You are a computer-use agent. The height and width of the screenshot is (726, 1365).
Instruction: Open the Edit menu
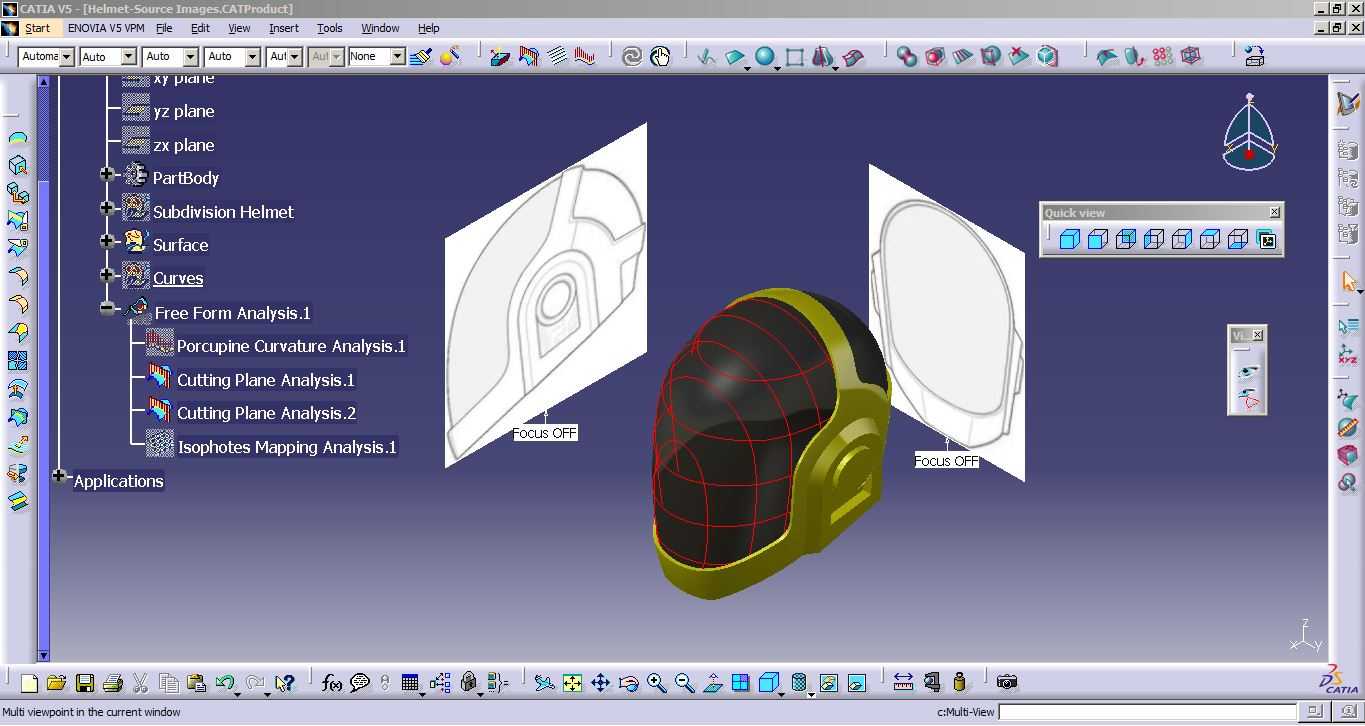(200, 28)
